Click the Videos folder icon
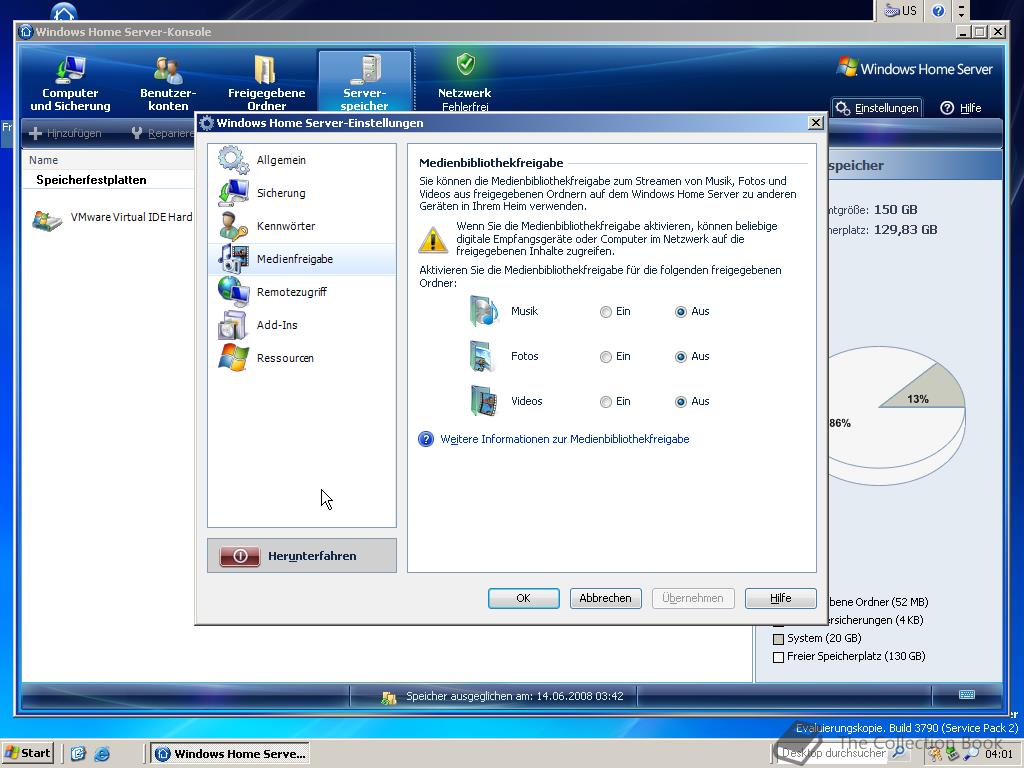The width and height of the screenshot is (1024, 768). 484,401
